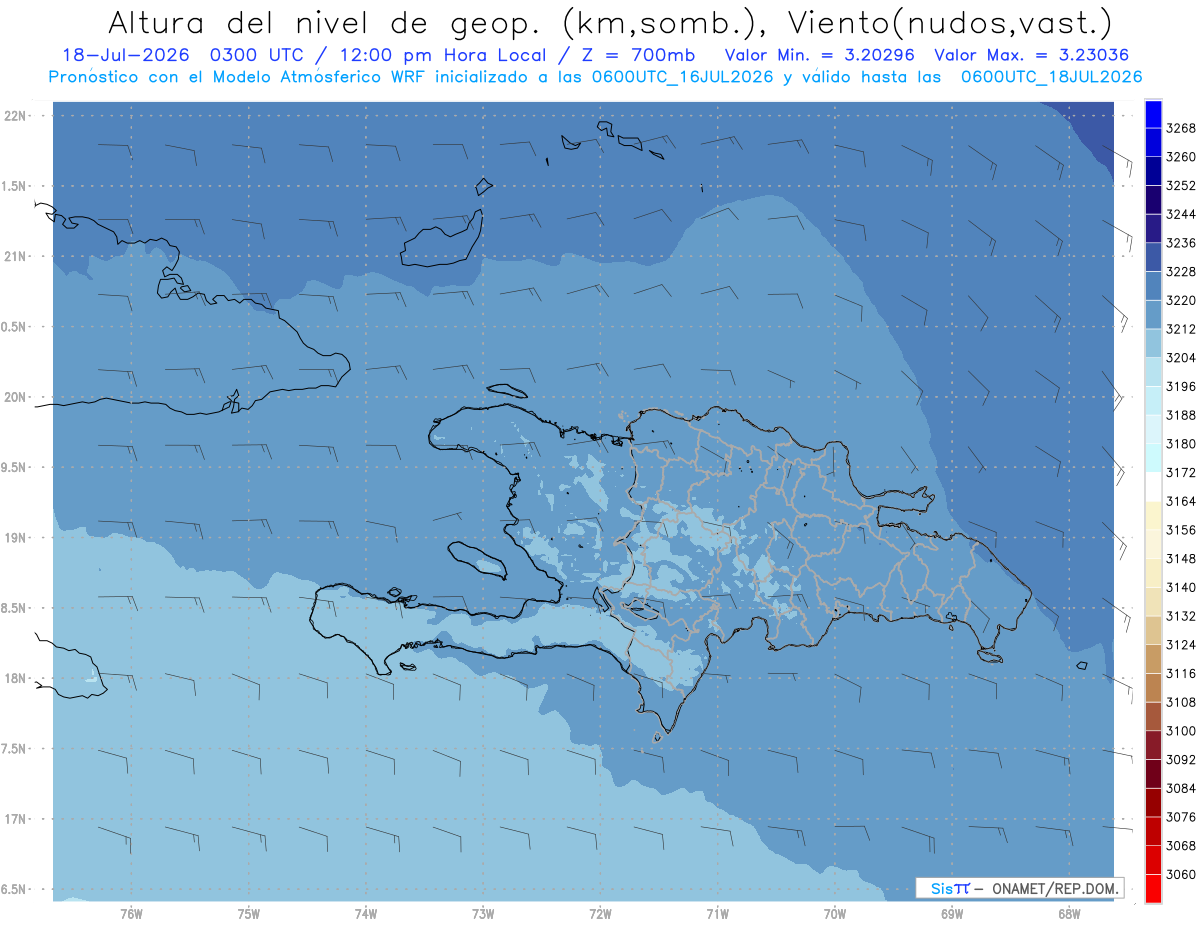The width and height of the screenshot is (1200, 927).
Task: Click the '21N' latitude label
Action: coord(15,256)
